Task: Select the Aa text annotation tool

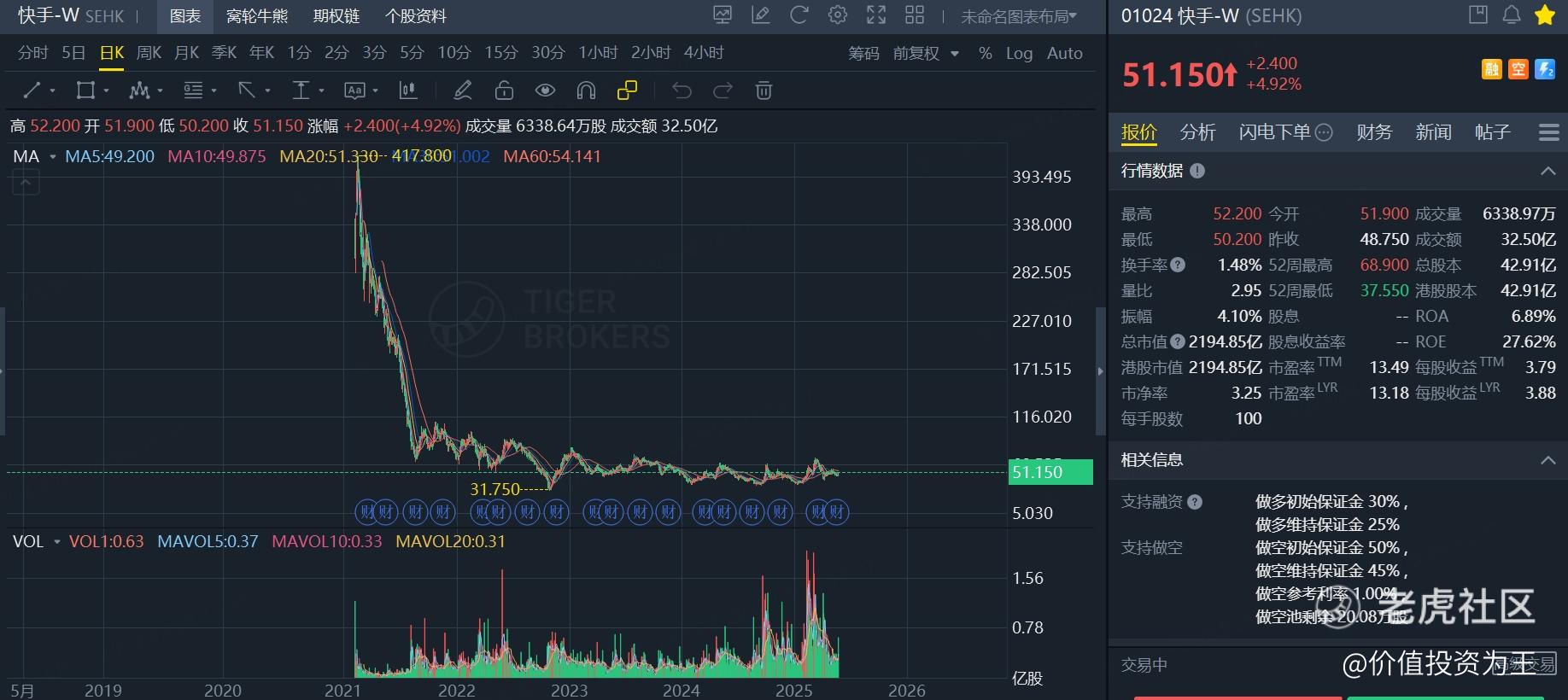Action: point(354,90)
